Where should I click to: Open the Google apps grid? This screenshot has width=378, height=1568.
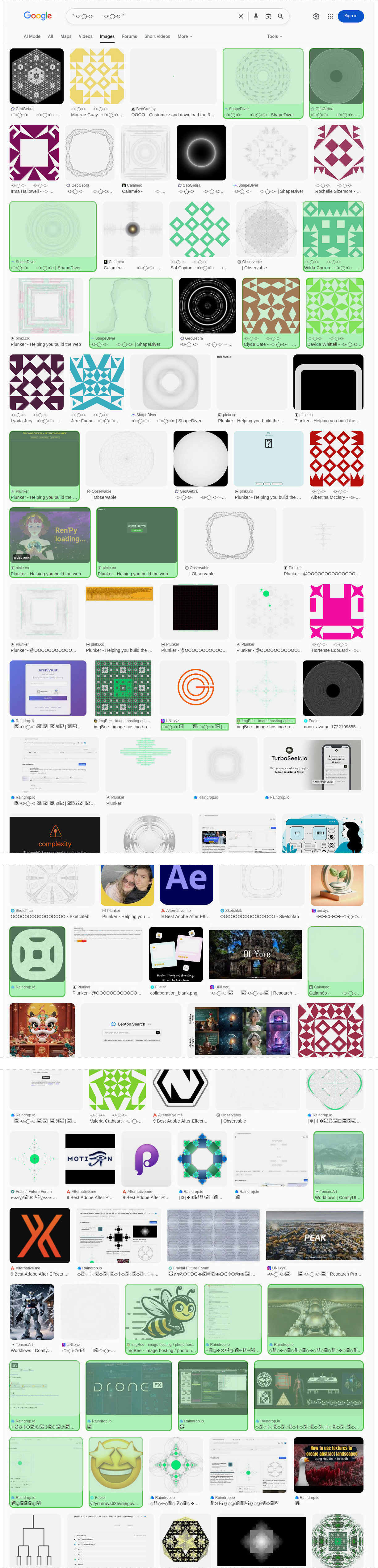tap(330, 16)
